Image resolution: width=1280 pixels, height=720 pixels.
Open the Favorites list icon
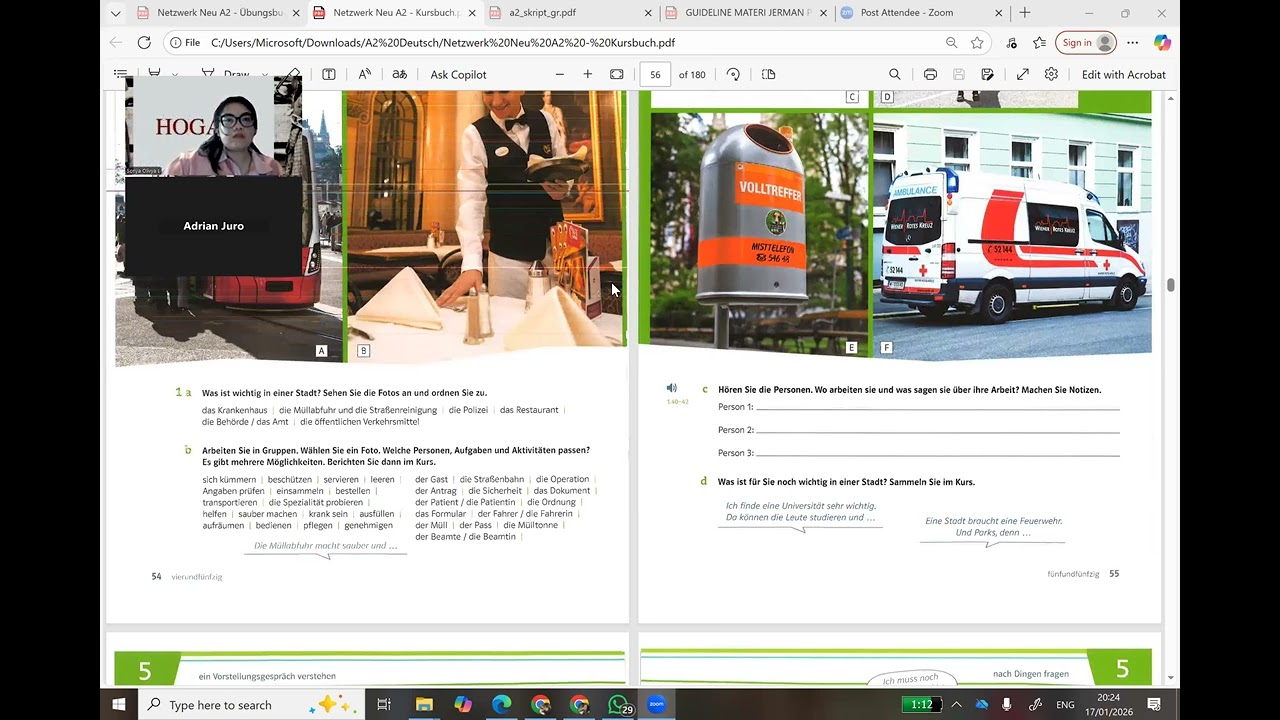coord(1040,43)
